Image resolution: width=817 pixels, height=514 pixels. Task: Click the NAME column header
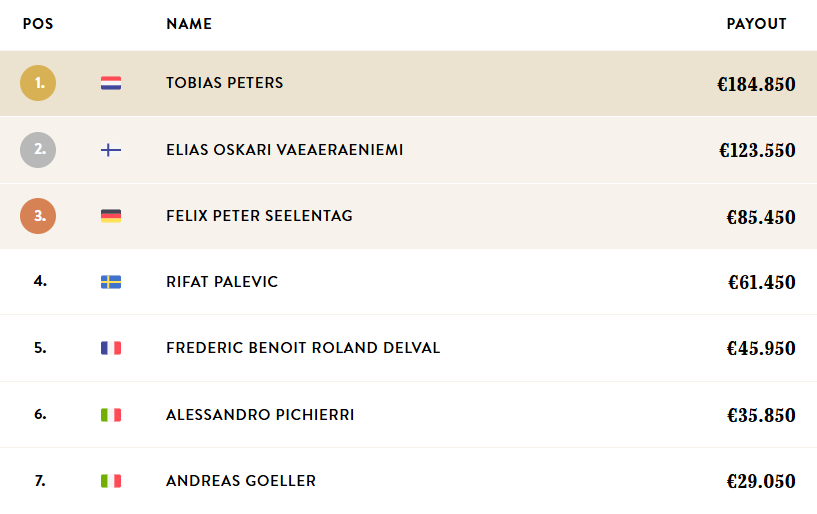pos(189,24)
